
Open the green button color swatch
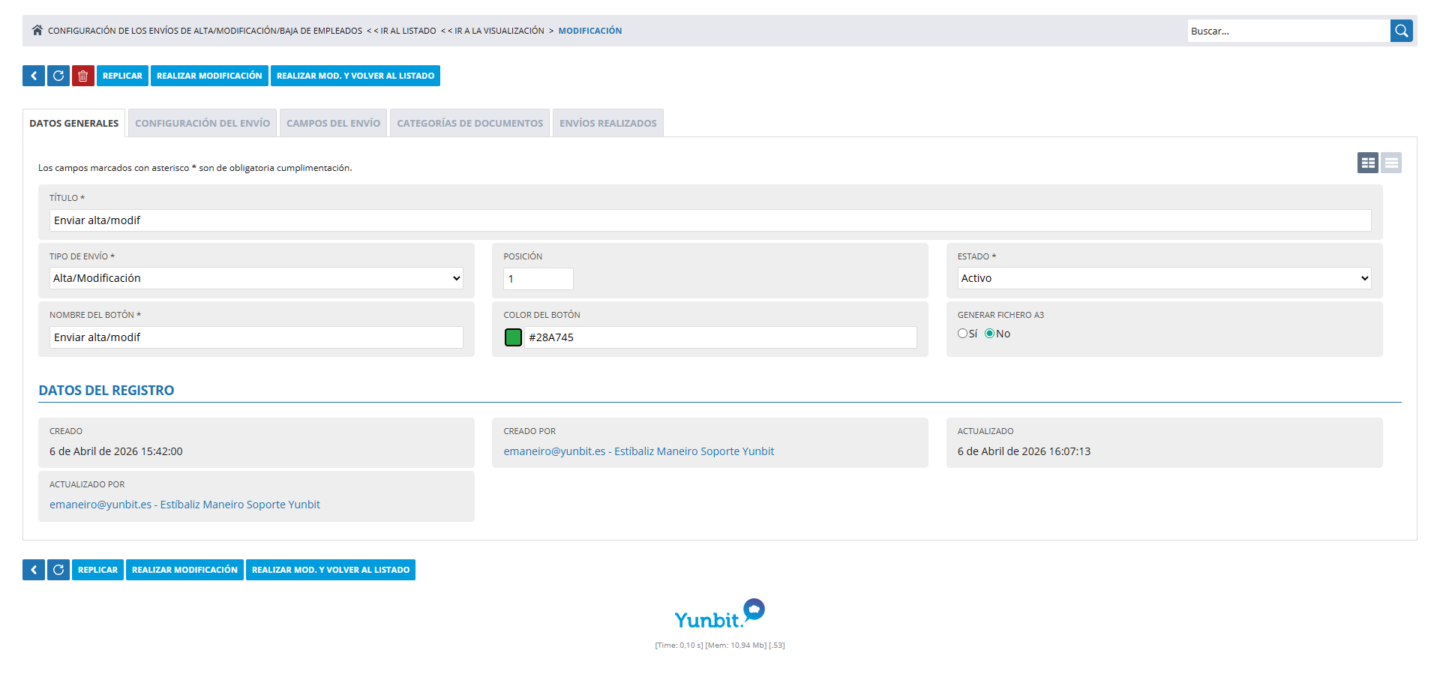point(513,338)
